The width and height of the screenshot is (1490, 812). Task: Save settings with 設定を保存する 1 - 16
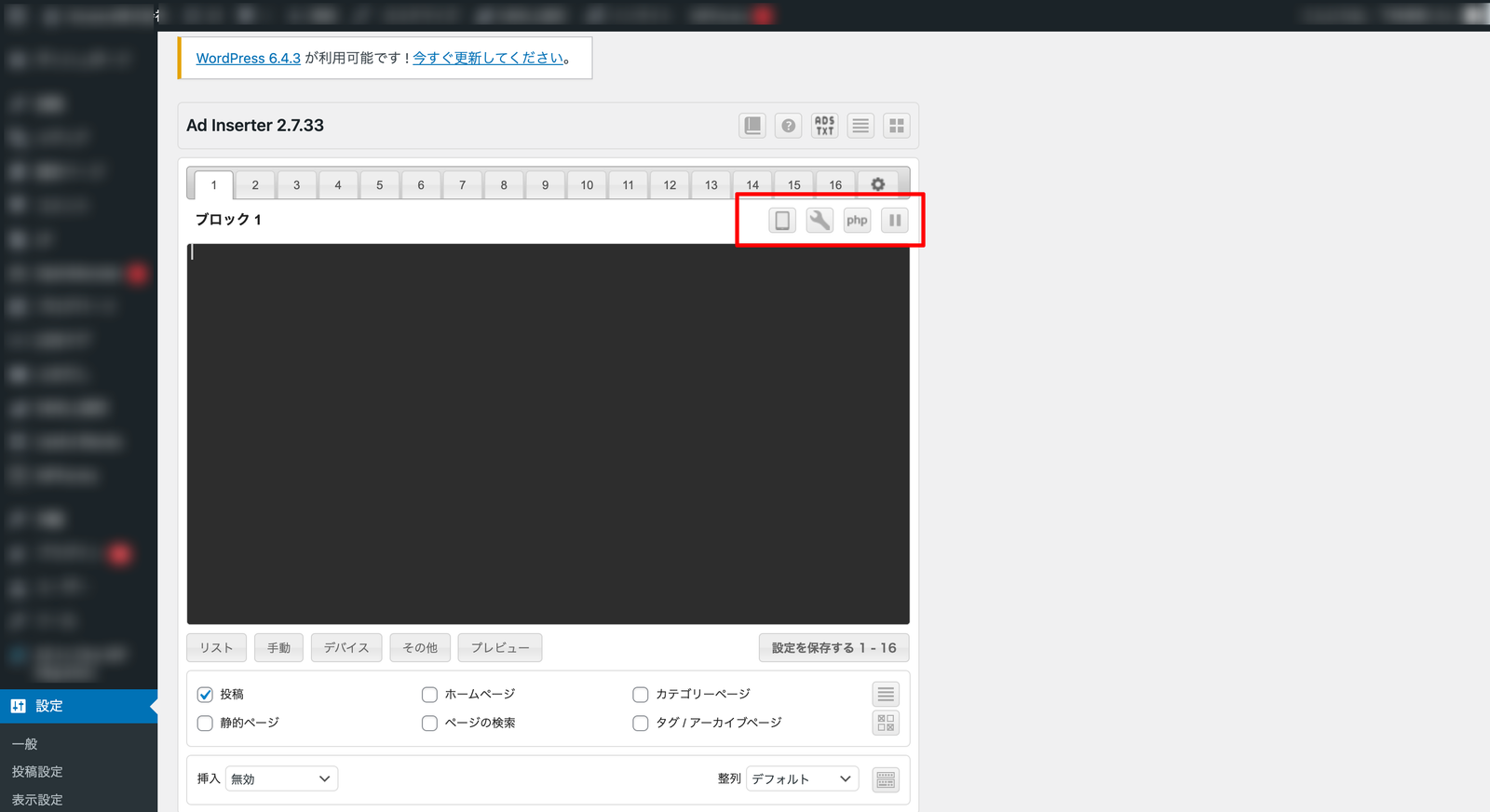pos(834,648)
